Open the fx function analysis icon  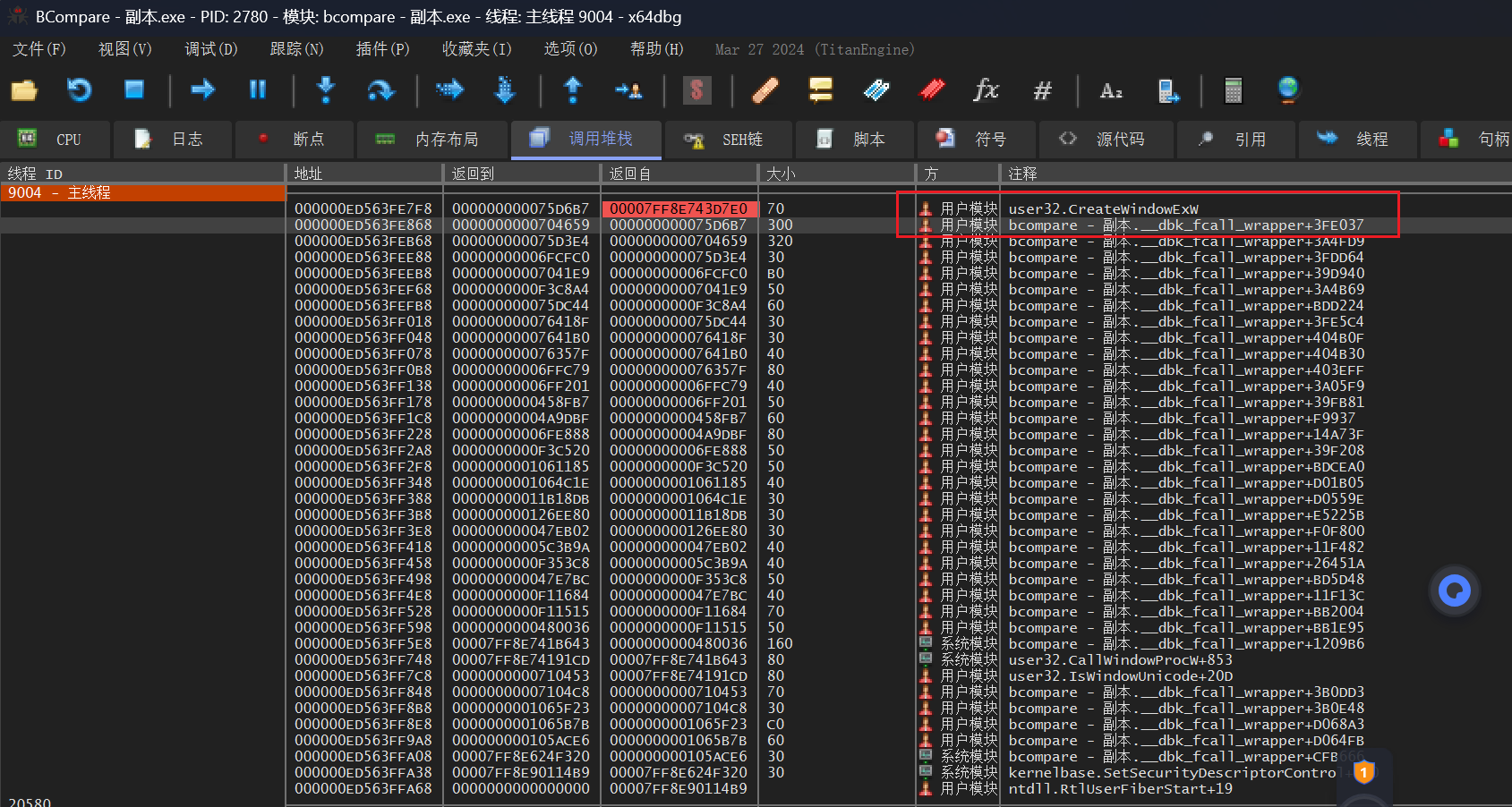986,90
